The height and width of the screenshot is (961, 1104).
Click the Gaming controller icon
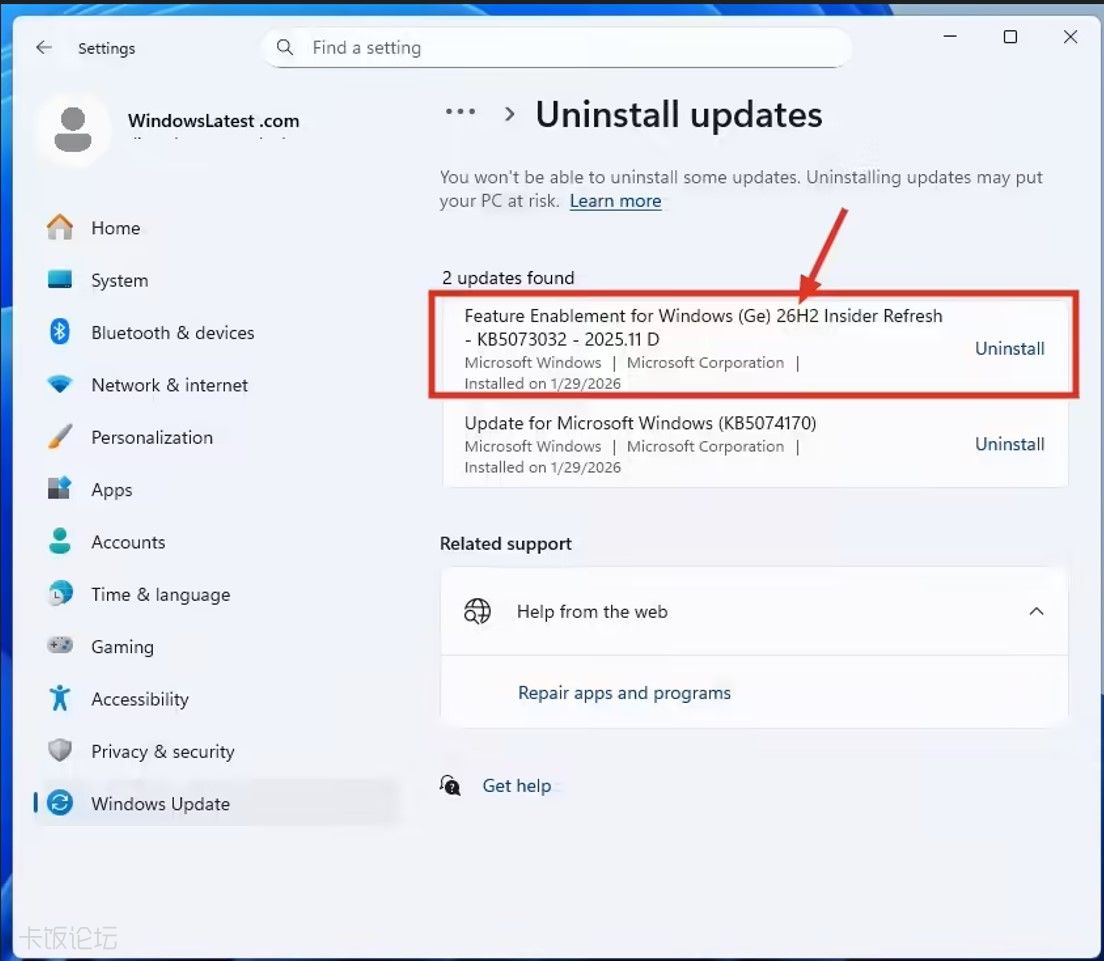(x=60, y=646)
